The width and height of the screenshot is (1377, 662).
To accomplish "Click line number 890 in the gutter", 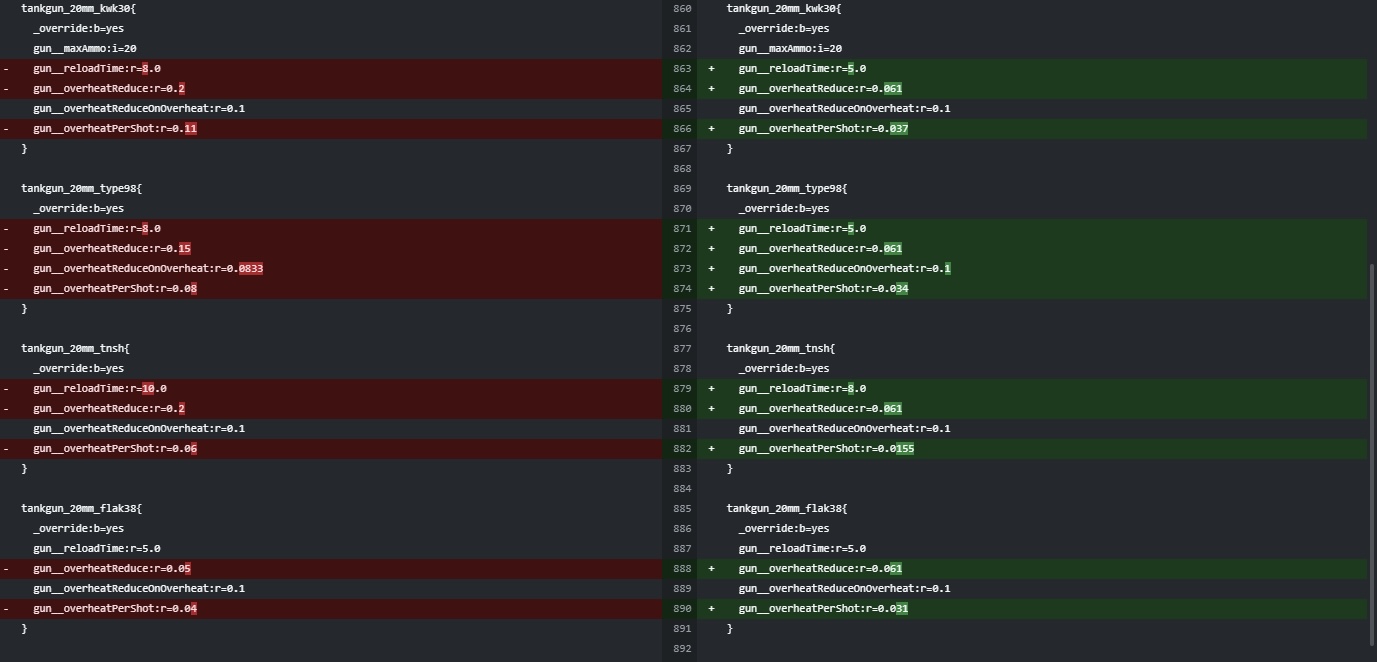I will pos(682,609).
